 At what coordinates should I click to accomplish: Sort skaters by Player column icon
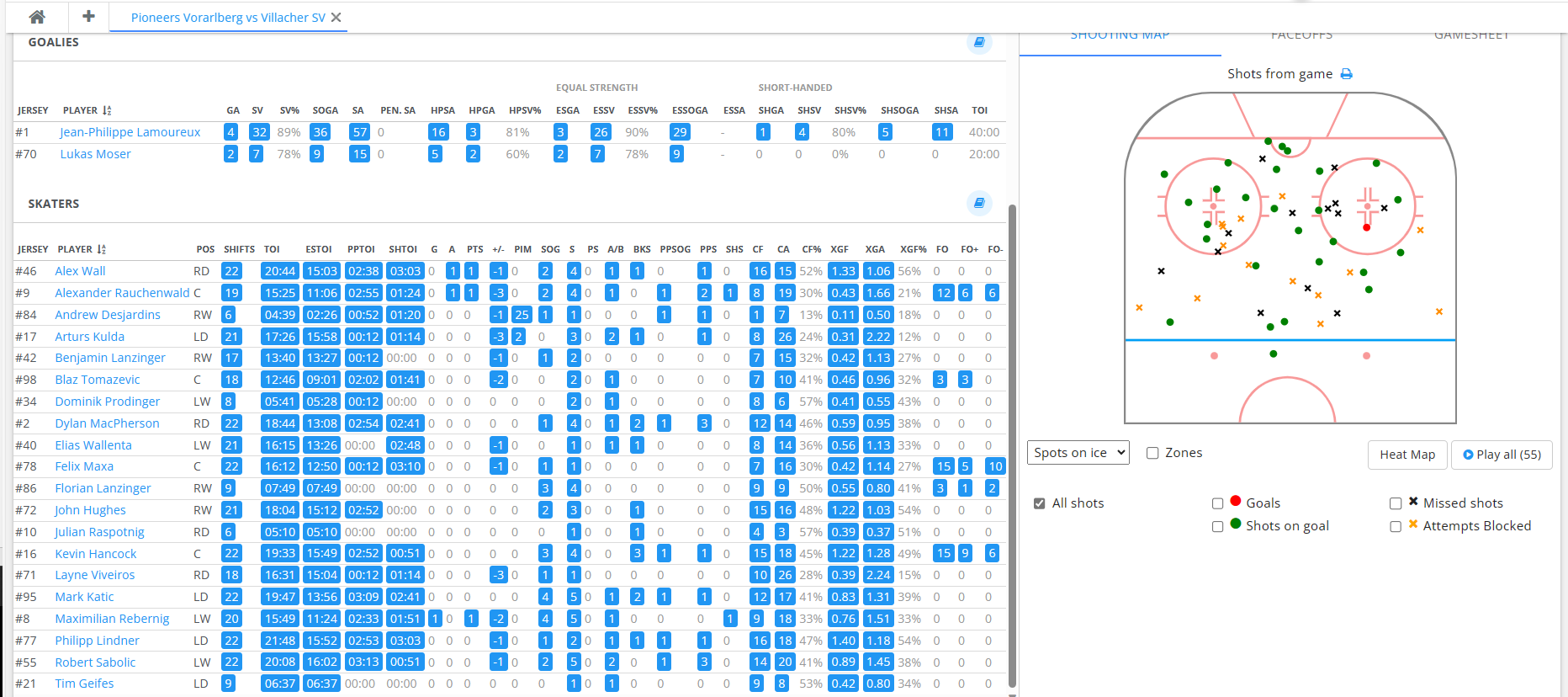tap(102, 249)
